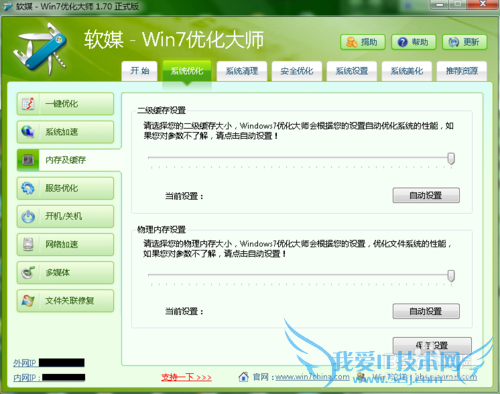Click the power icon for 开机/关机

(28, 216)
